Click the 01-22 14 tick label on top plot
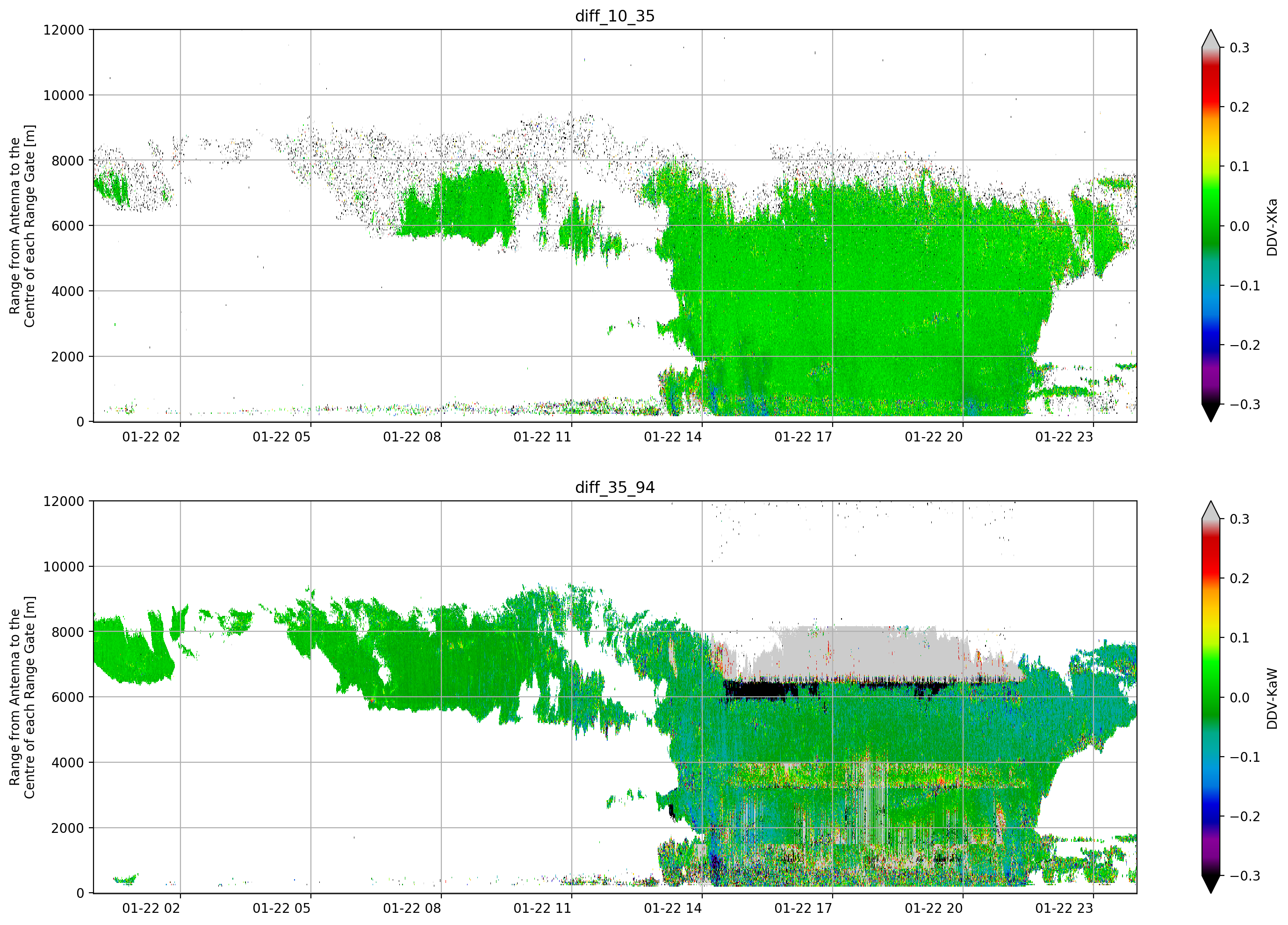Screen dimensions: 1288x925 [673, 437]
